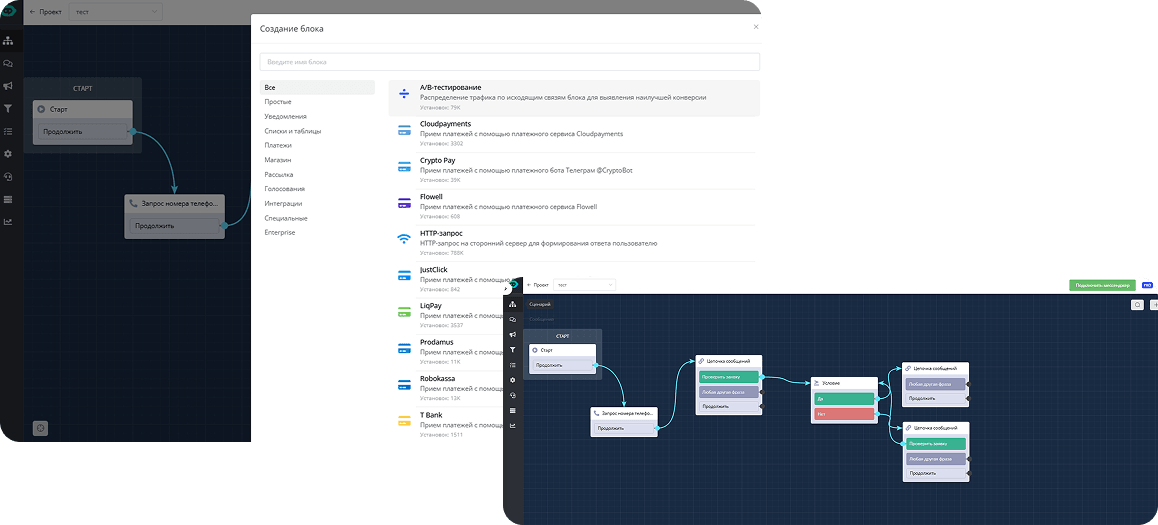Click the round button at dimmed canvas bottom-left
Viewport: 1158px width, 525px height.
point(40,428)
